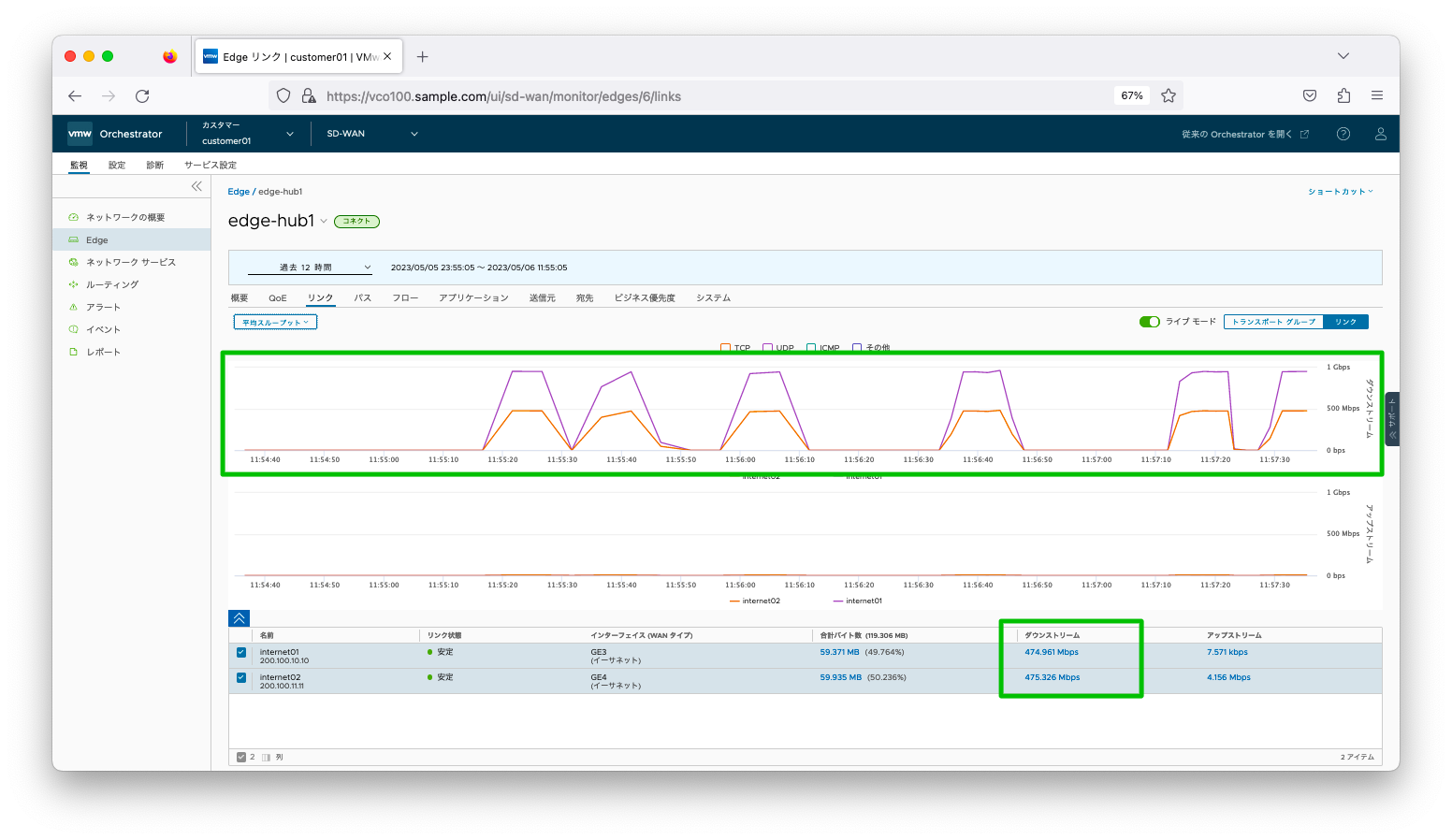Open ネットワークの概要 sidebar icon

pos(73,217)
